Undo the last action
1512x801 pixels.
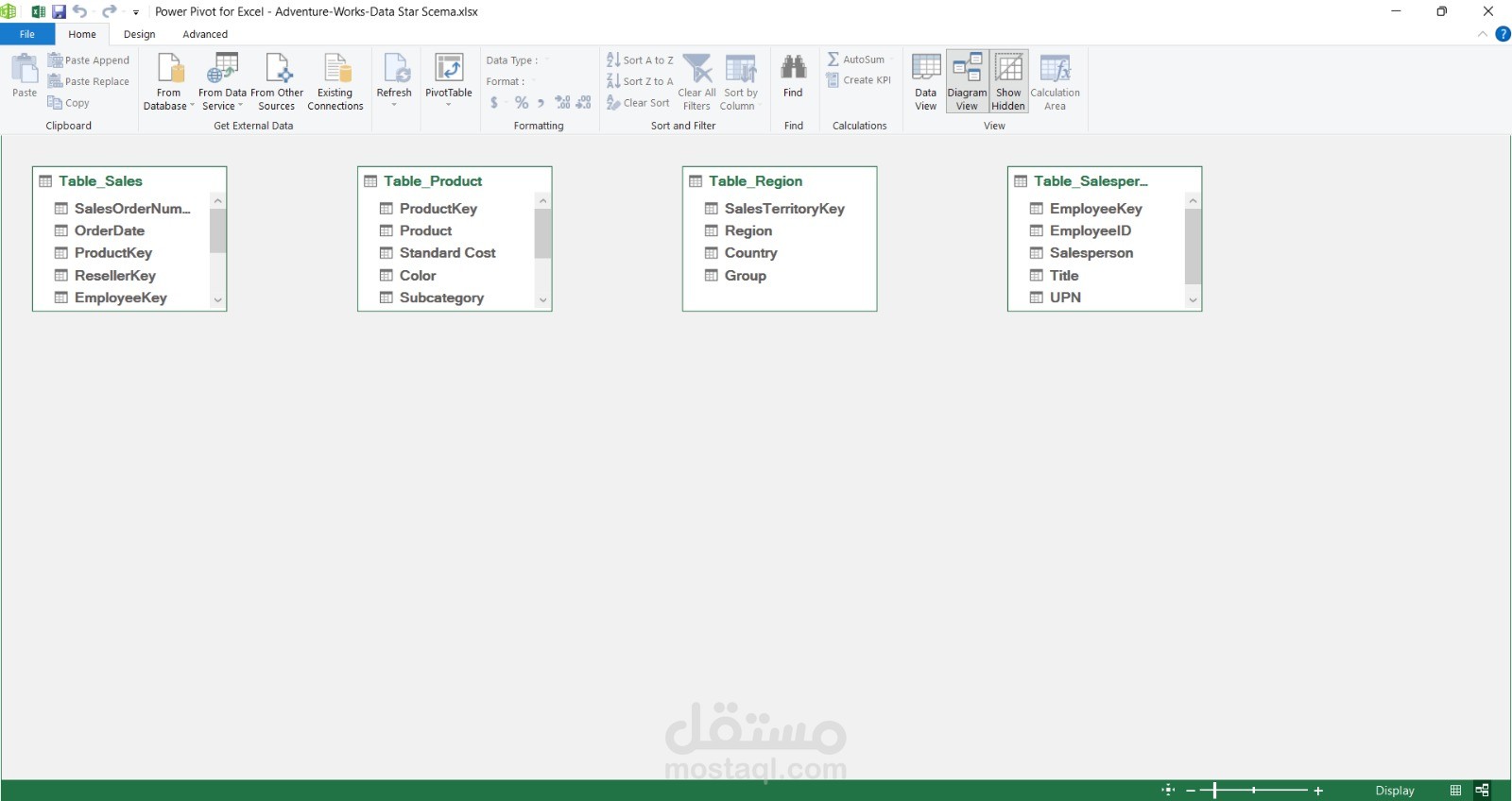[80, 11]
